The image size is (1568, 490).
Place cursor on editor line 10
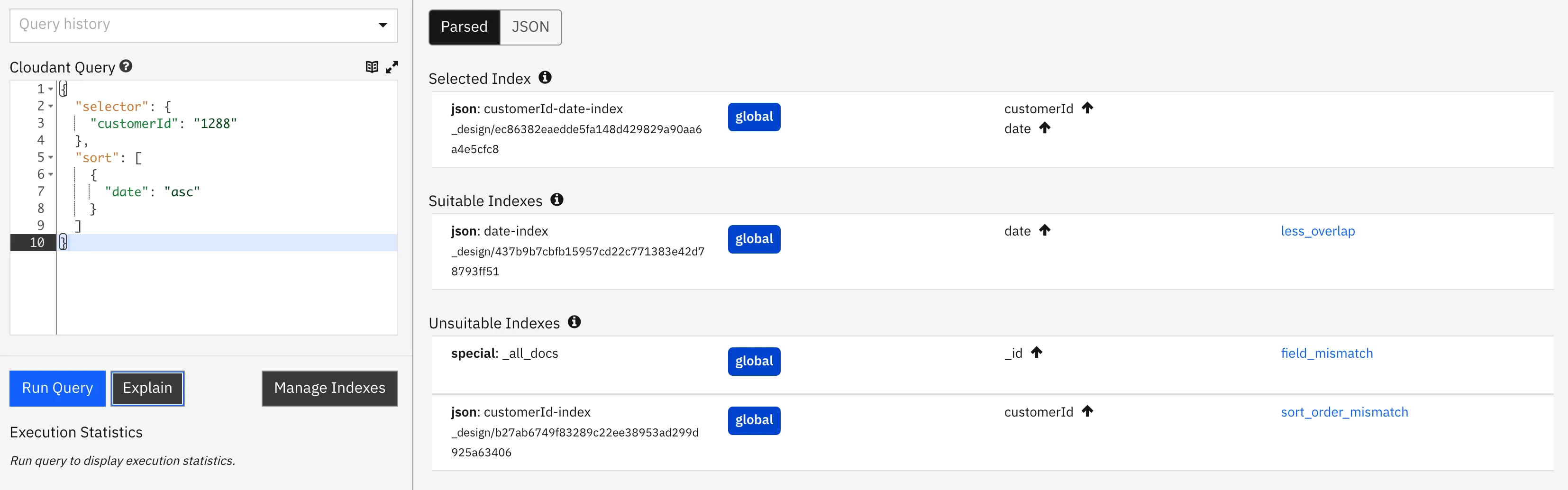pos(227,242)
